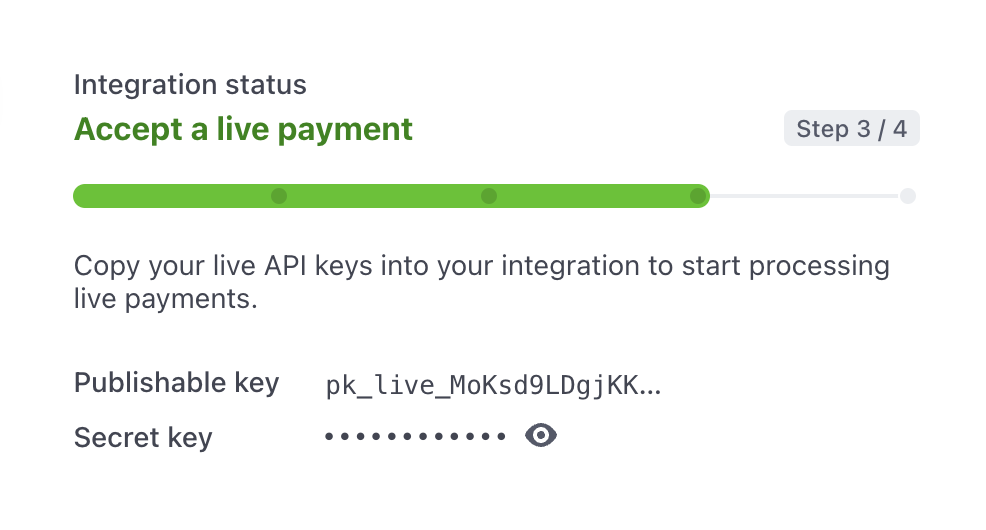The height and width of the screenshot is (530, 986).
Task: Open the "Accept a live payment" heading
Action: click(243, 129)
